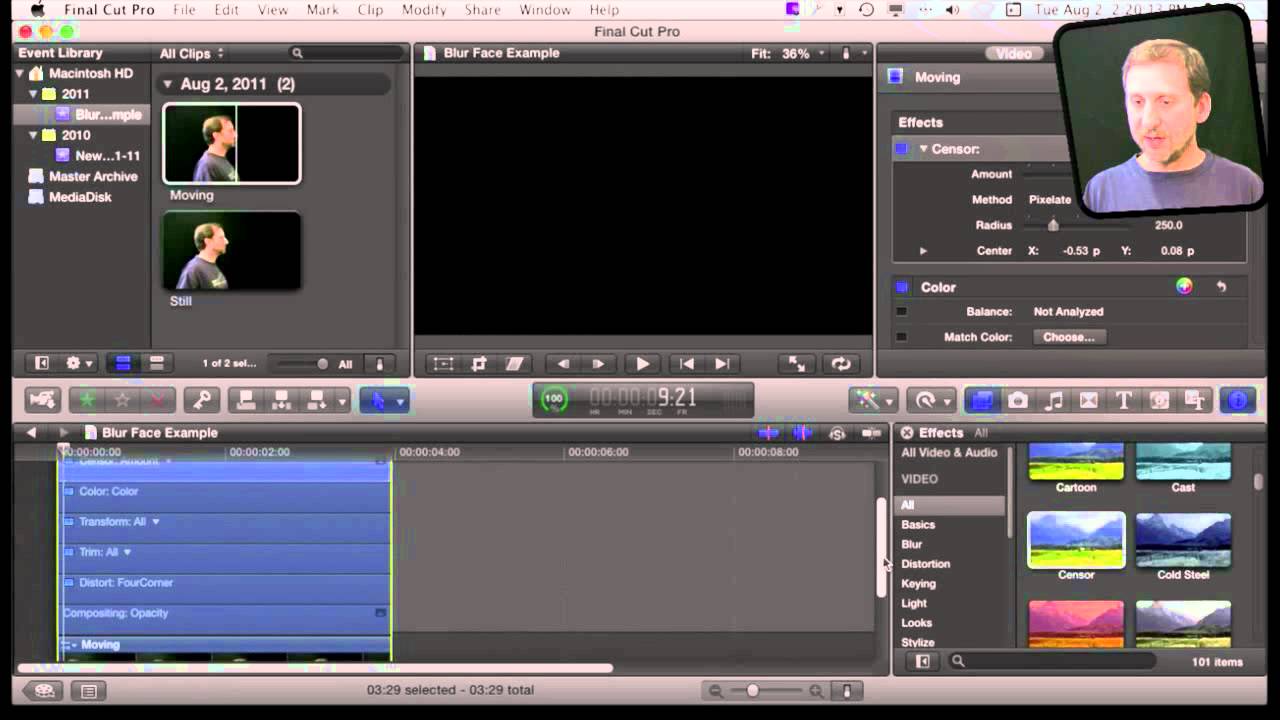Image resolution: width=1280 pixels, height=720 pixels.
Task: Open the All Clips filter dropdown
Action: pyautogui.click(x=192, y=53)
